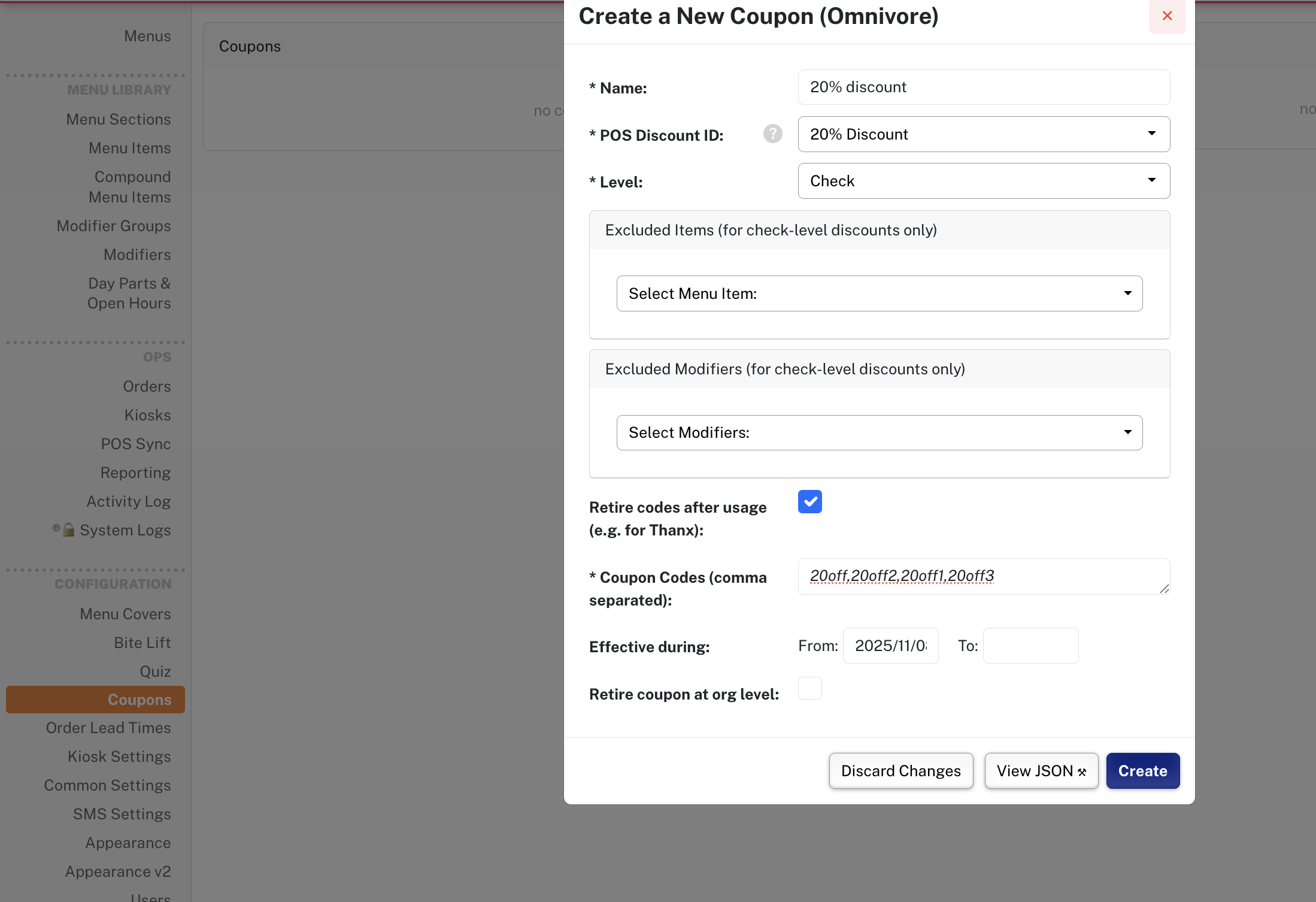
Task: Click the View JSON button
Action: [1041, 771]
